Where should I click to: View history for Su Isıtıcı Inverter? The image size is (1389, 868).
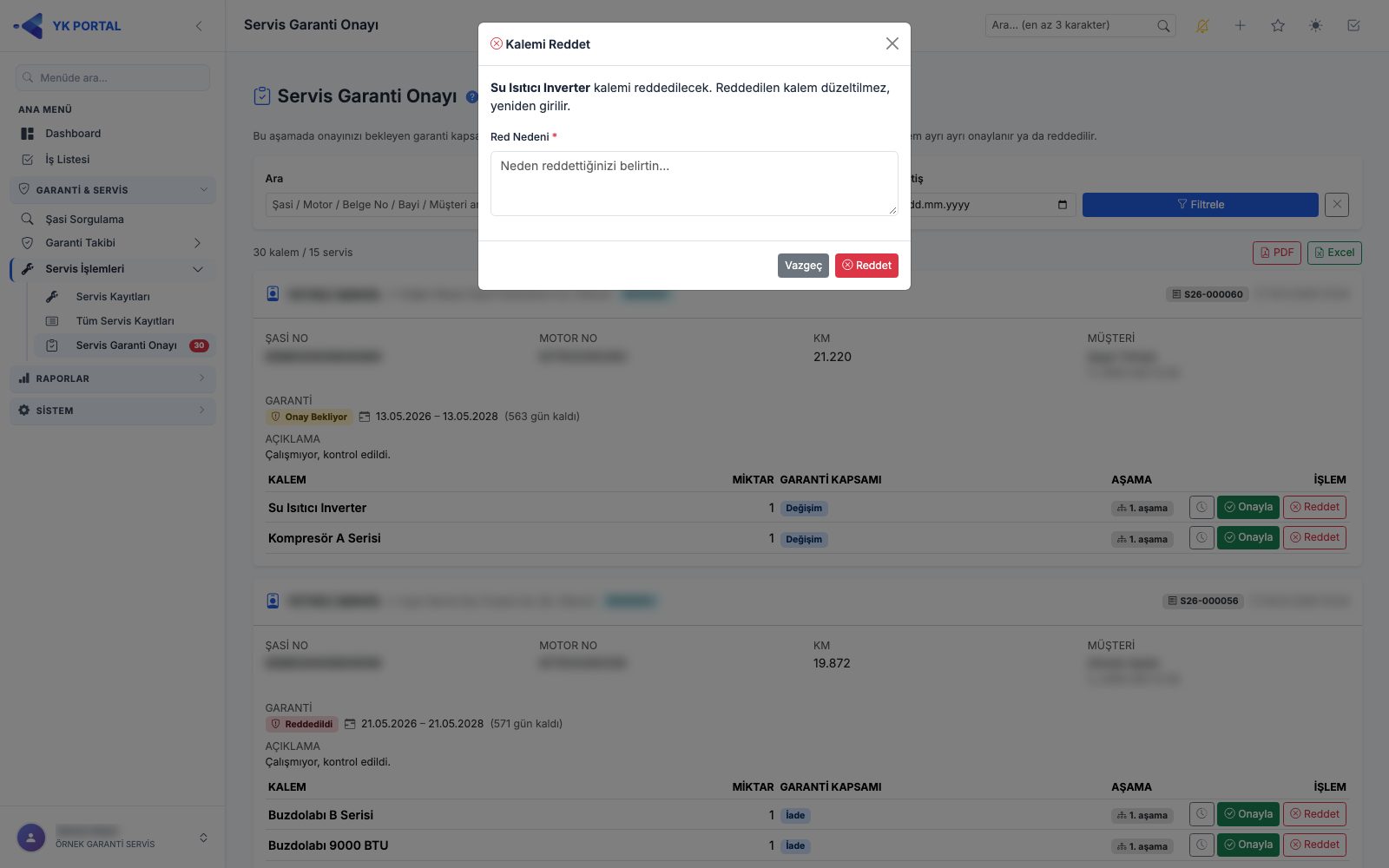1201,508
